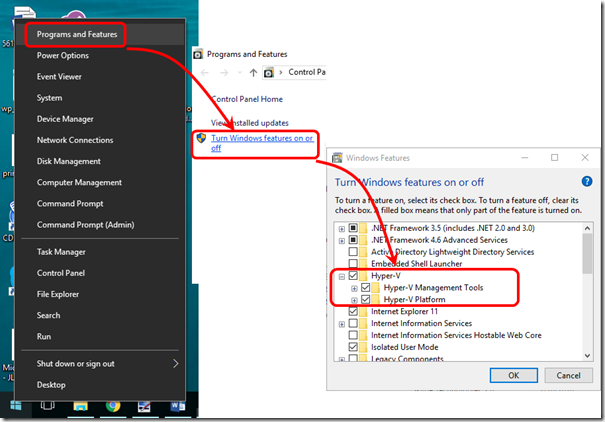Expand .NET Framework 4.6 Advanced Services
This screenshot has height=422, width=605.
tap(341, 241)
